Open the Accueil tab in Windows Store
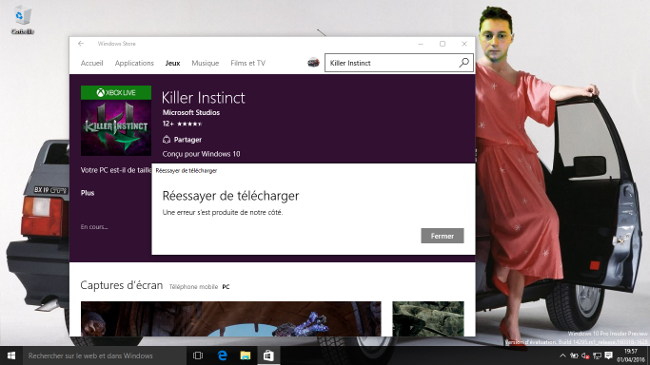 (x=92, y=63)
